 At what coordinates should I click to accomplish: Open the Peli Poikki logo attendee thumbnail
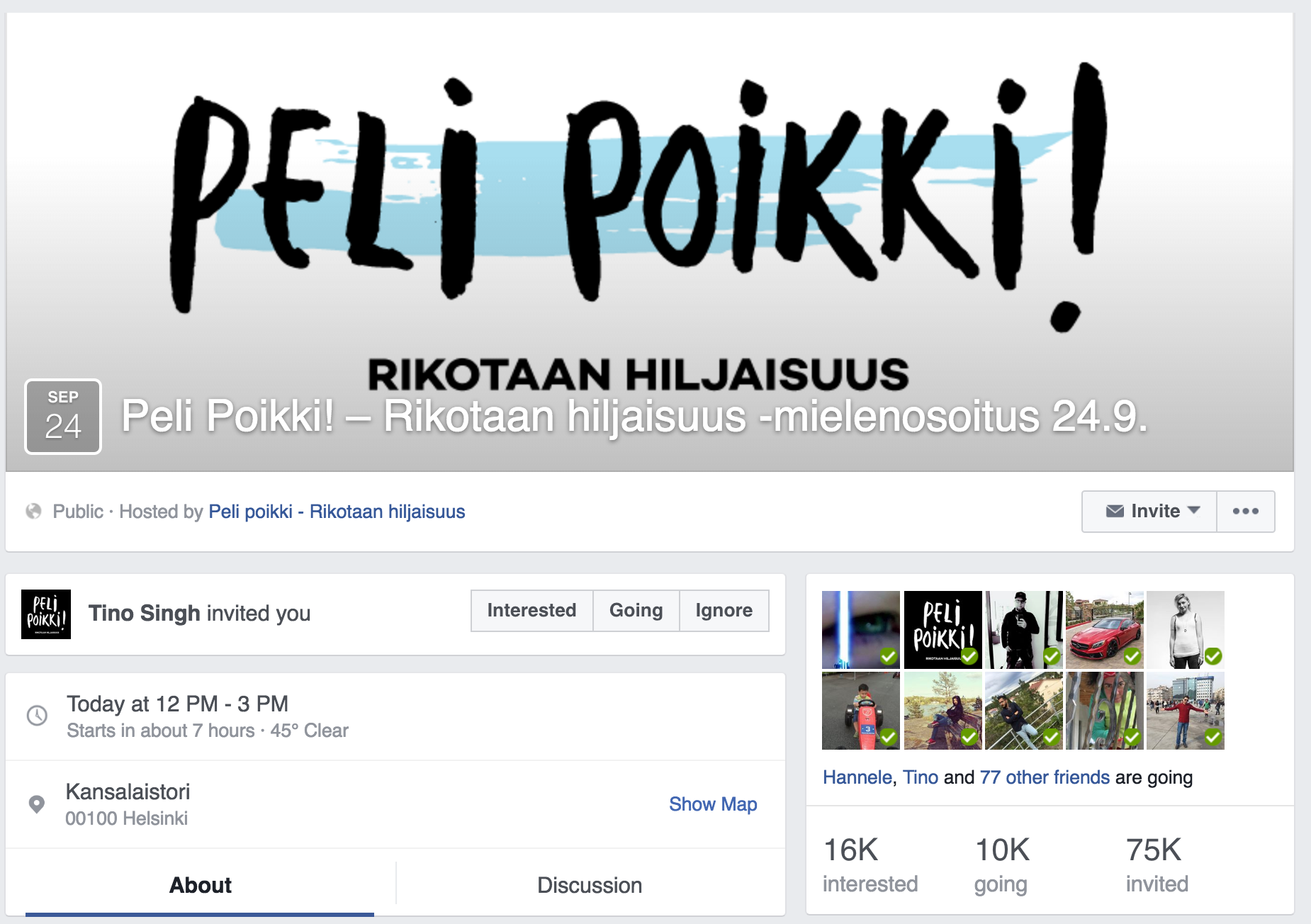[x=943, y=630]
